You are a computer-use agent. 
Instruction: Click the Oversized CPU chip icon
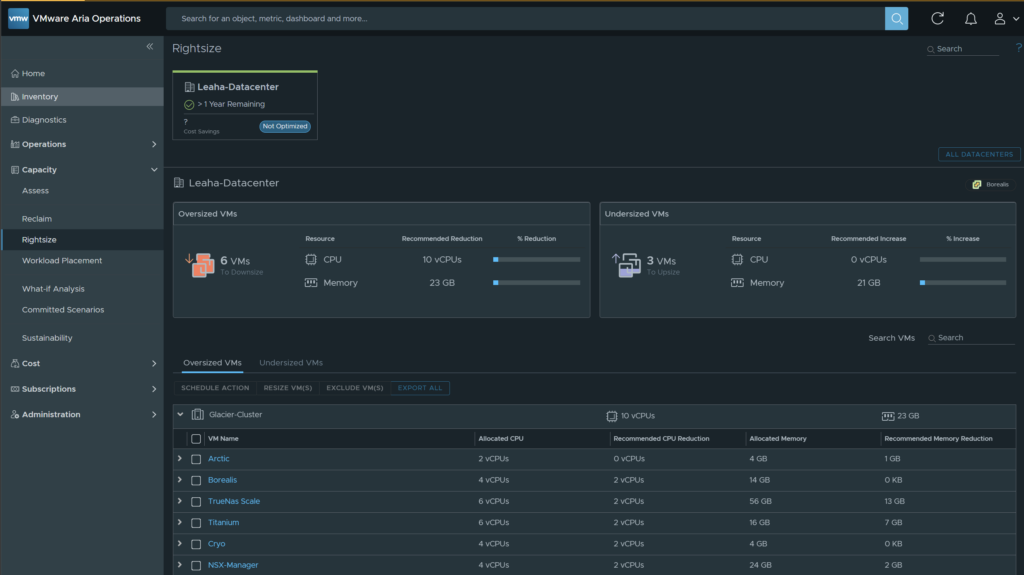(311, 259)
